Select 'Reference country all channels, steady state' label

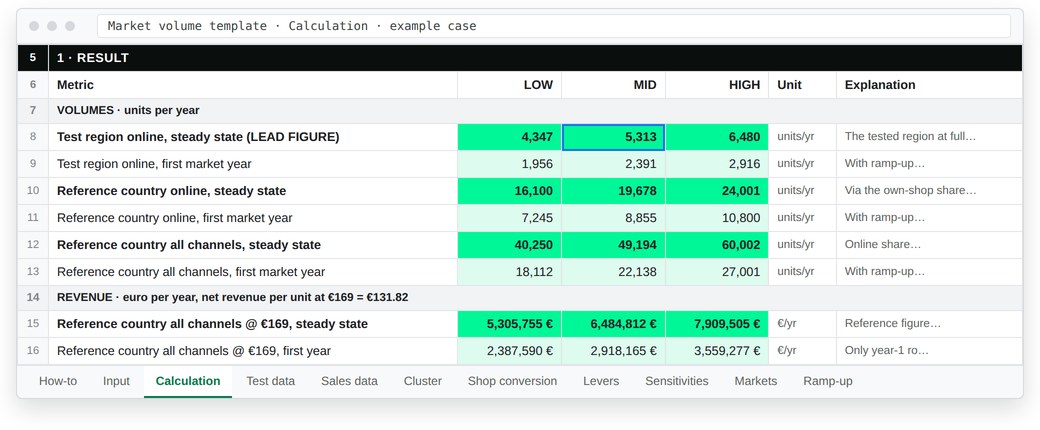pos(253,245)
